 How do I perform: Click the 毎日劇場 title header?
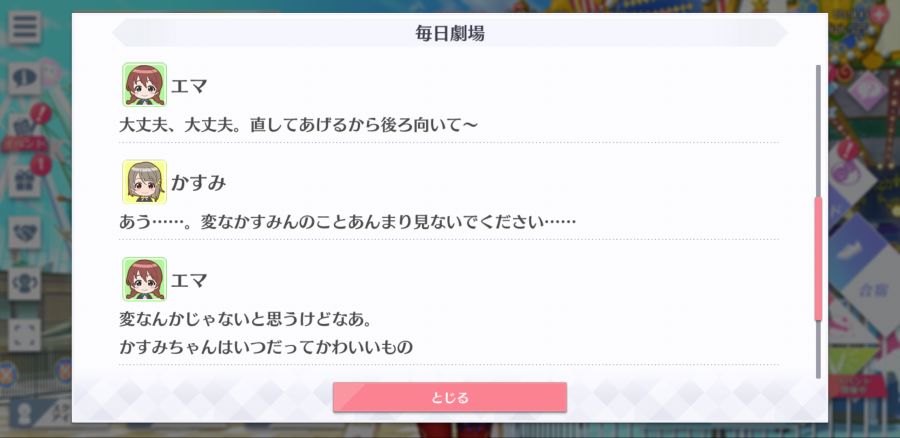tap(449, 33)
